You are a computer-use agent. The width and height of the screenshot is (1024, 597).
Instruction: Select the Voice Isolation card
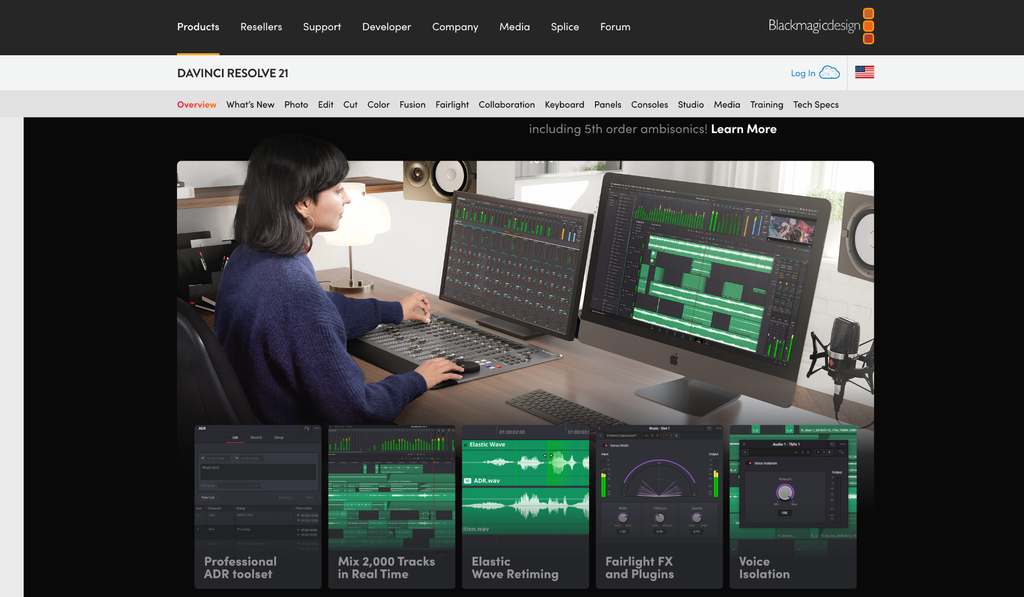pos(793,507)
